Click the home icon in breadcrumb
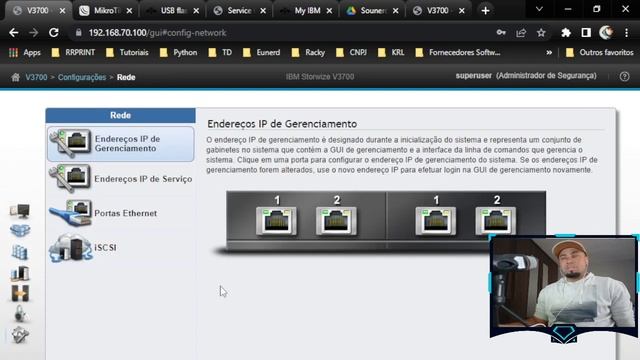Viewport: 640px width, 360px height. point(16,77)
